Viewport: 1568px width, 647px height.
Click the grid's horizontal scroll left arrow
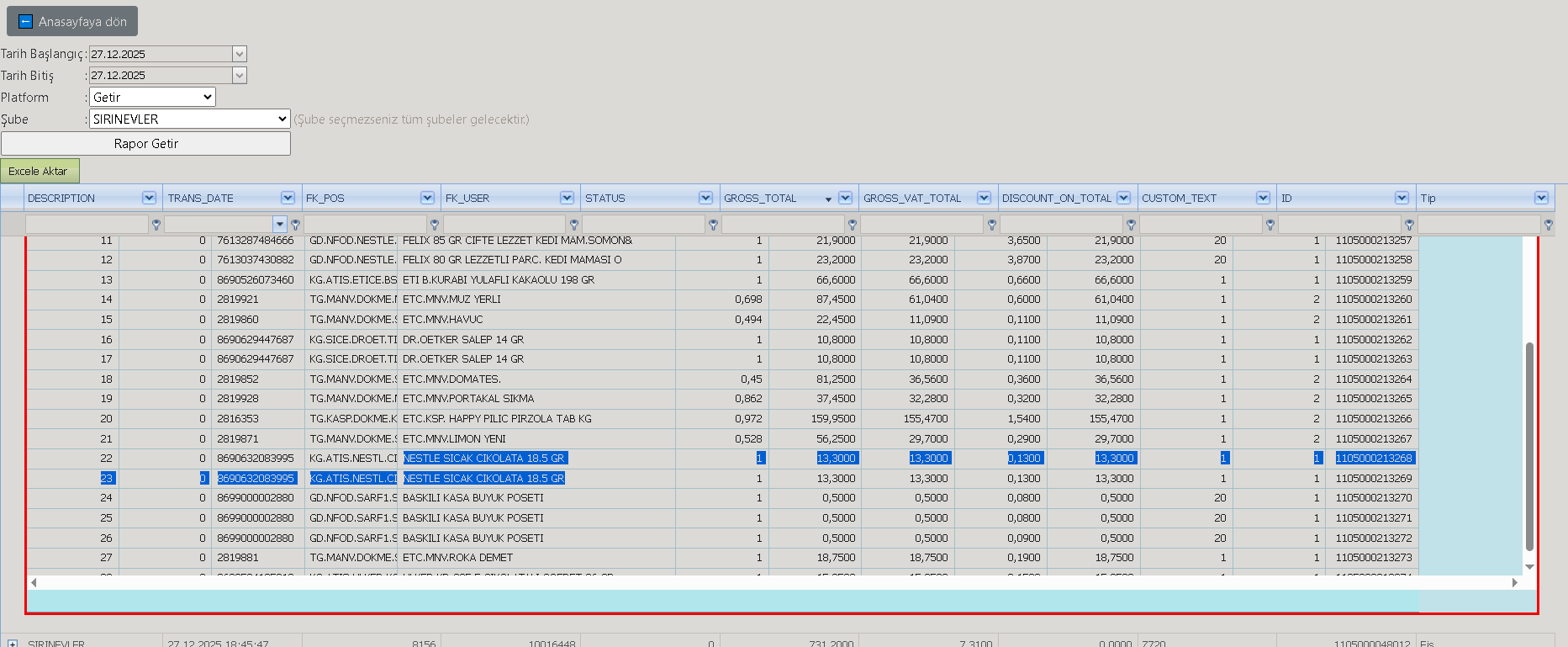(34, 582)
